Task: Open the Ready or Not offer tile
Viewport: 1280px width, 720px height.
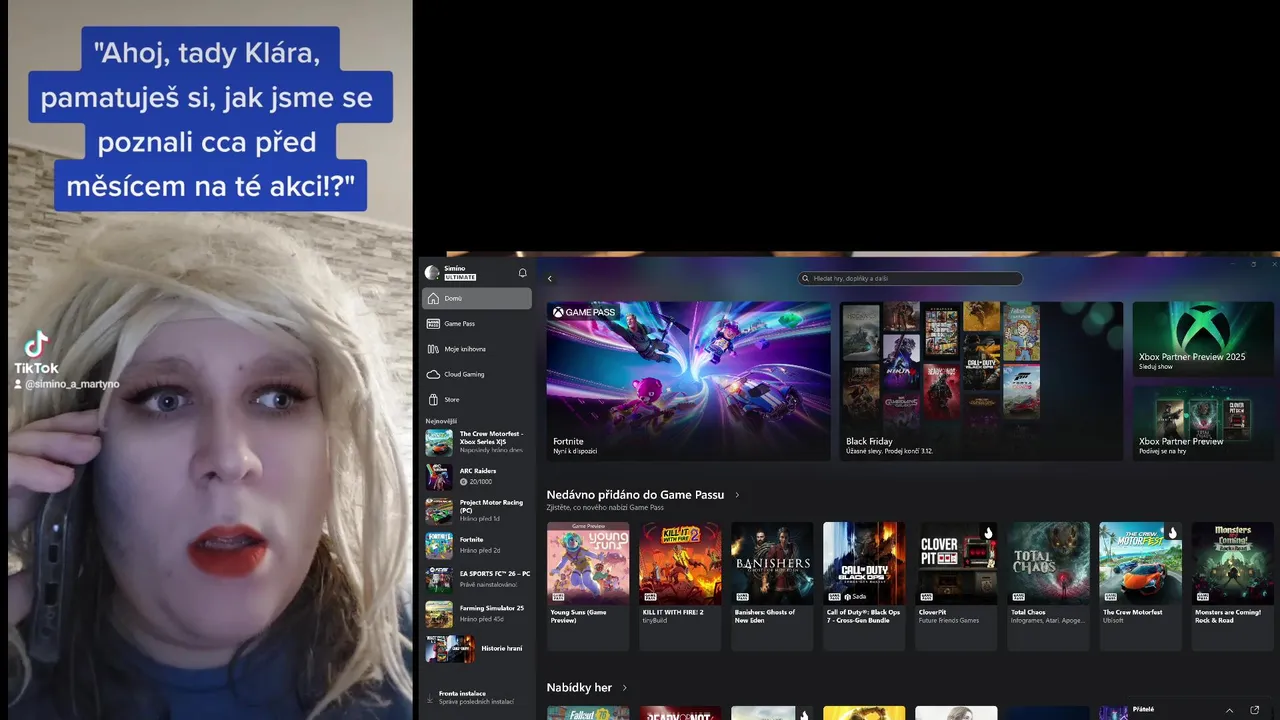Action: point(680,713)
